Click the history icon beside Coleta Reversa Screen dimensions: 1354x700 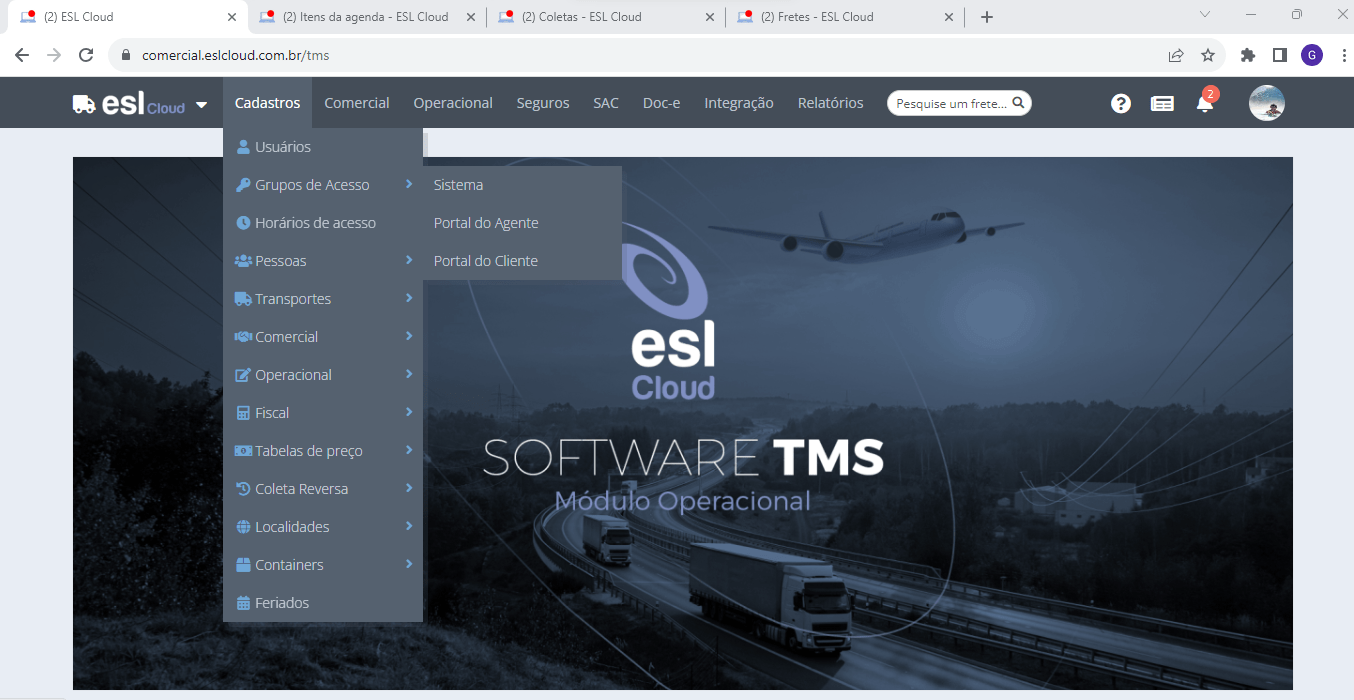(243, 489)
